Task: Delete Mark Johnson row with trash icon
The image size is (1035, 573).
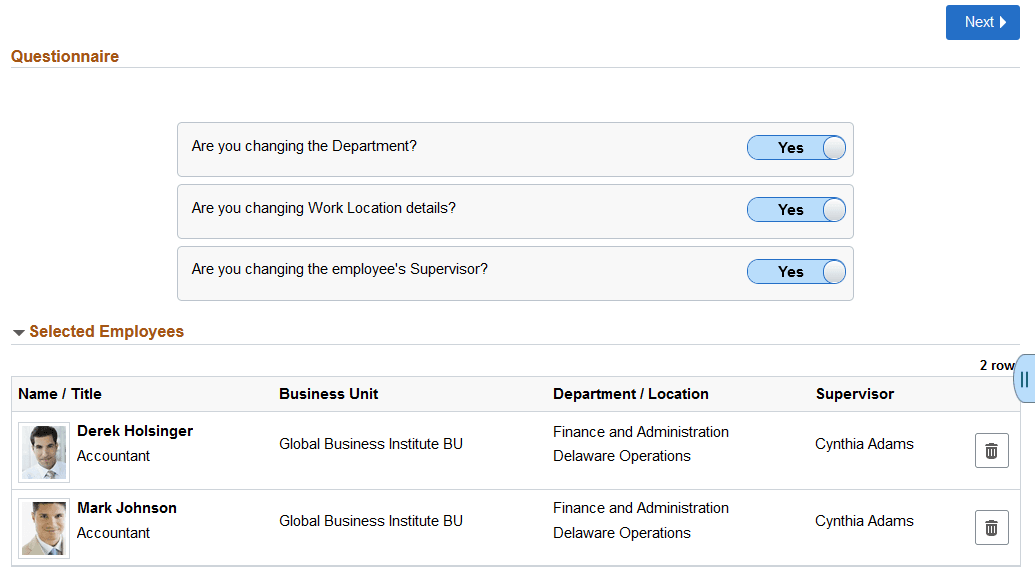Action: [x=991, y=527]
